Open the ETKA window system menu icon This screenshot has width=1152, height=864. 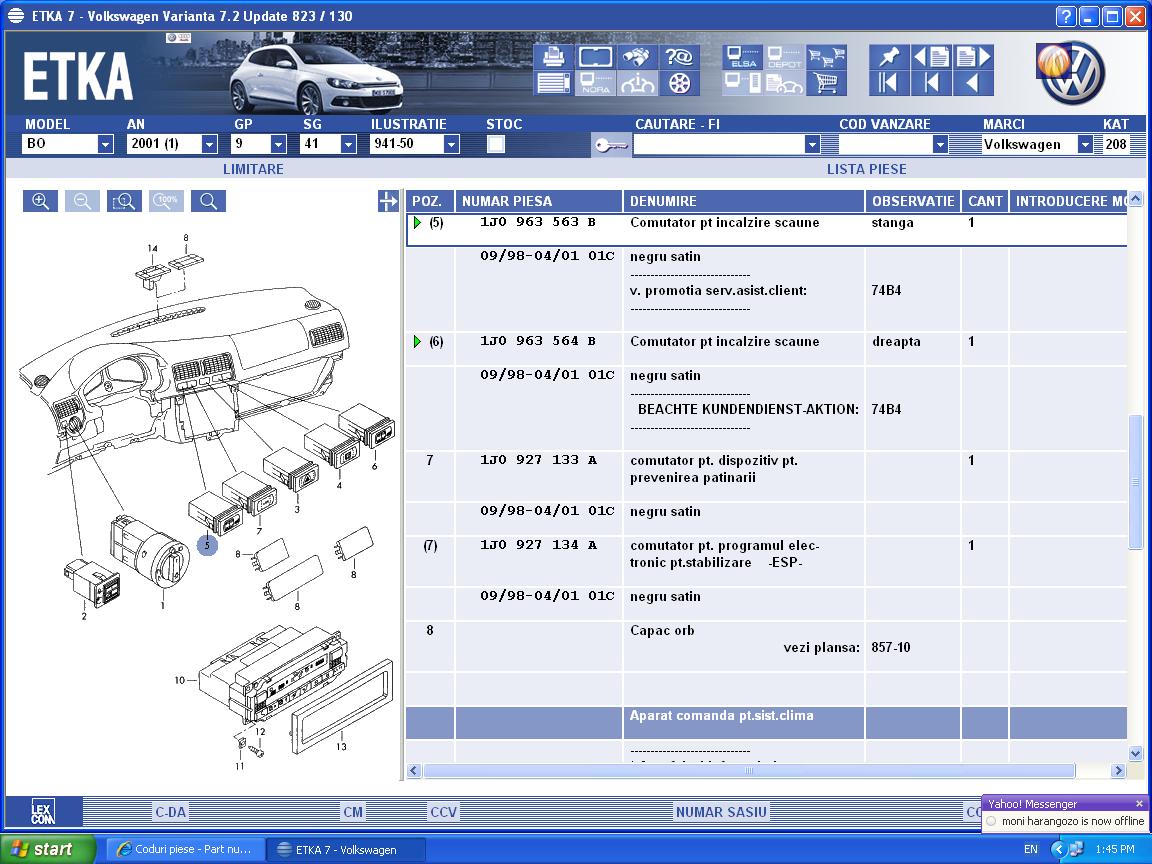(x=15, y=15)
